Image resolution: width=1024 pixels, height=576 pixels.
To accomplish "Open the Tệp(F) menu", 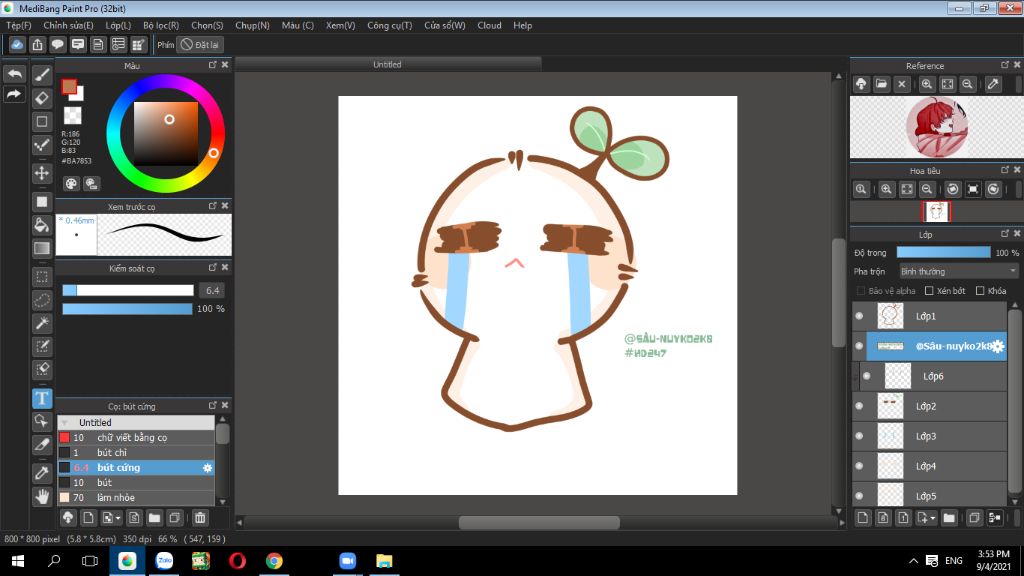I will coord(19,25).
